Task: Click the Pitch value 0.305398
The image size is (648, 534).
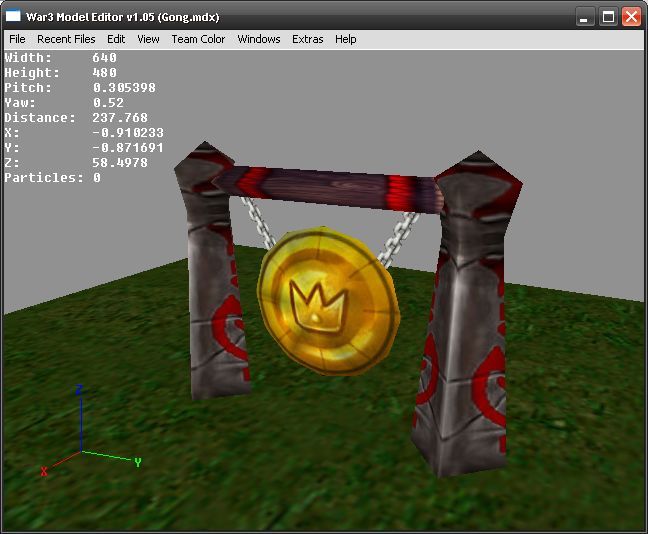Action: 124,88
